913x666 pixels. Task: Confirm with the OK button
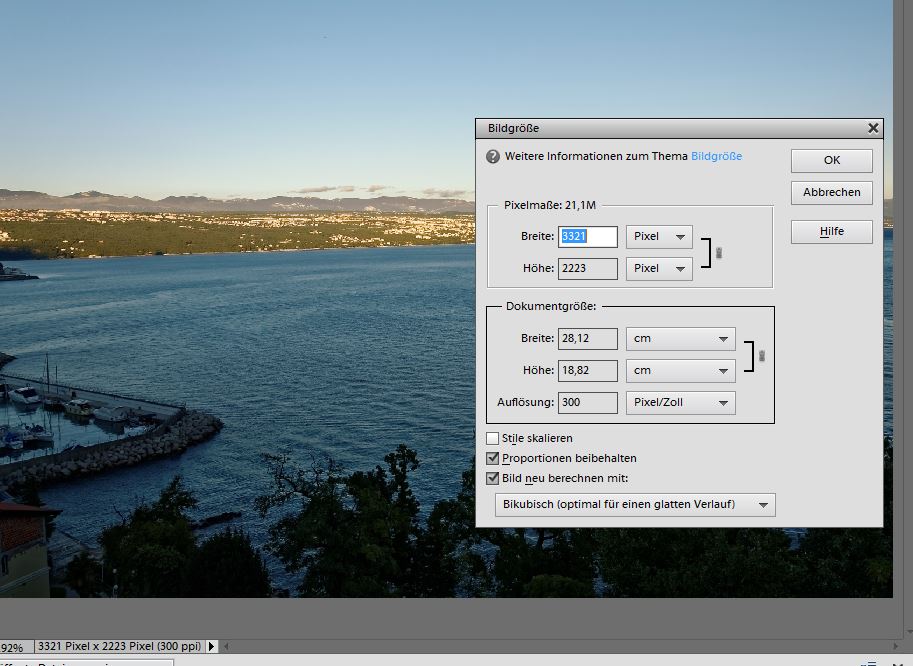pos(831,160)
